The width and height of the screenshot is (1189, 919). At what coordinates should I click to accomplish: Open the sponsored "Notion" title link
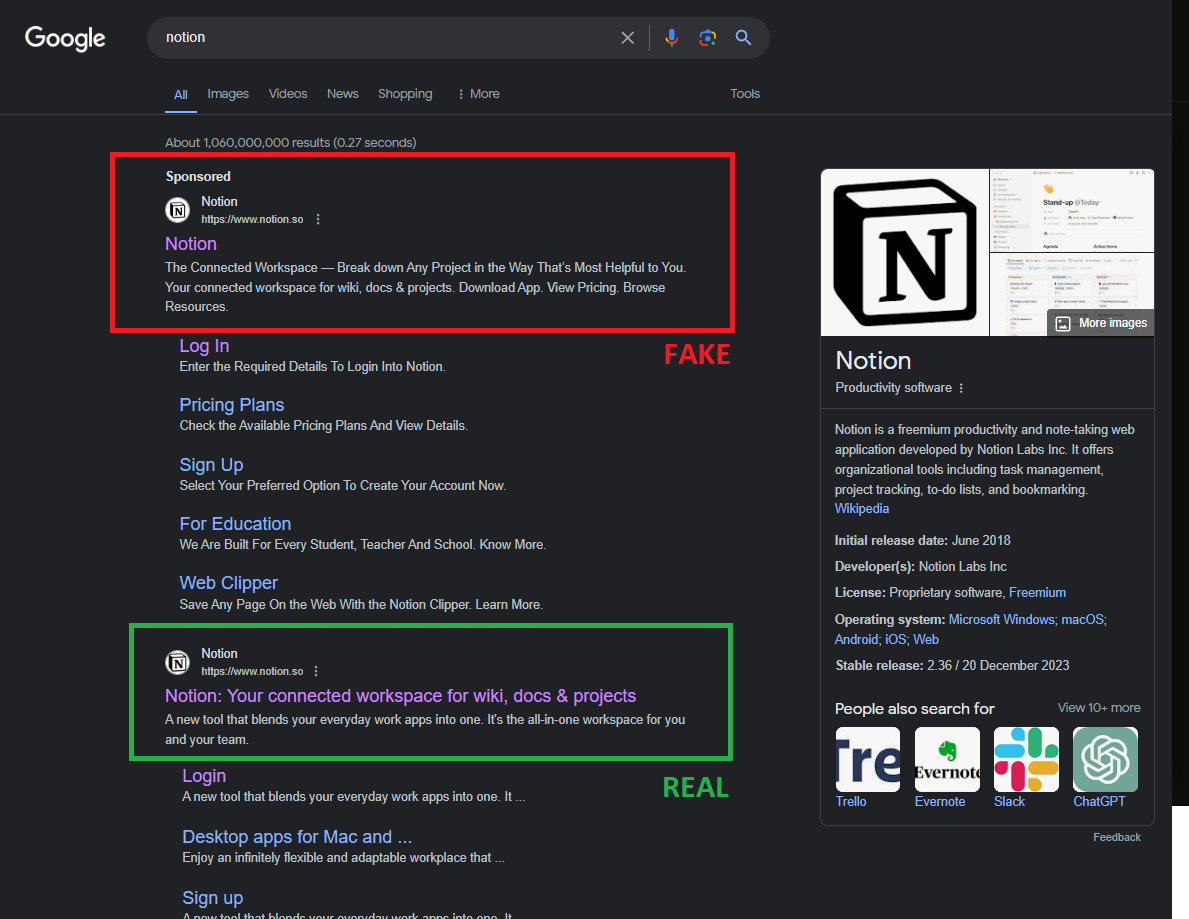[x=191, y=244]
